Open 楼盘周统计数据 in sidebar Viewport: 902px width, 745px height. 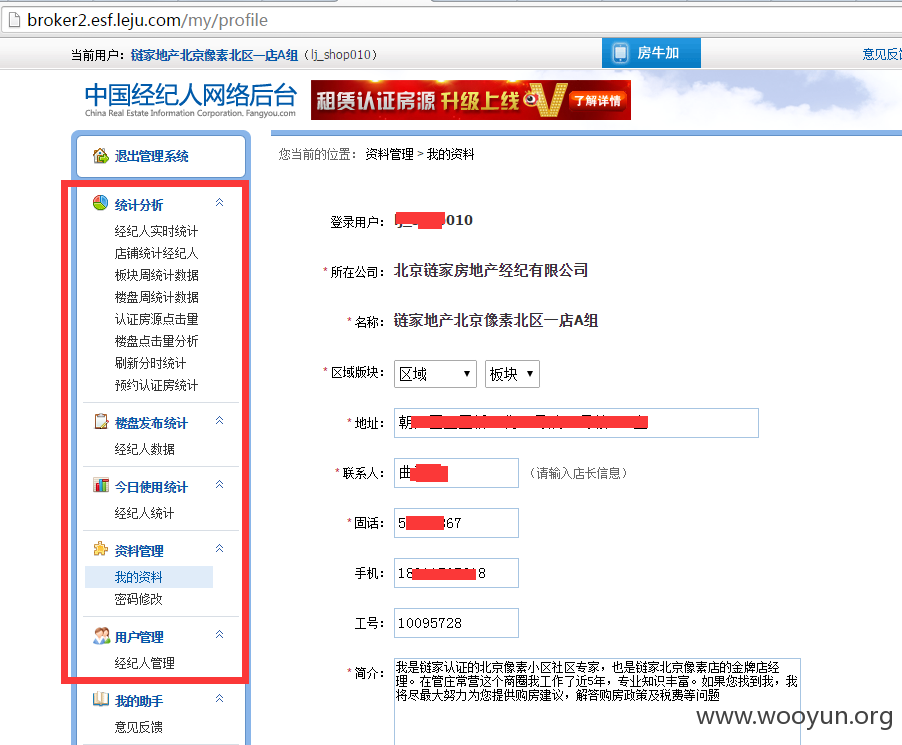click(156, 297)
